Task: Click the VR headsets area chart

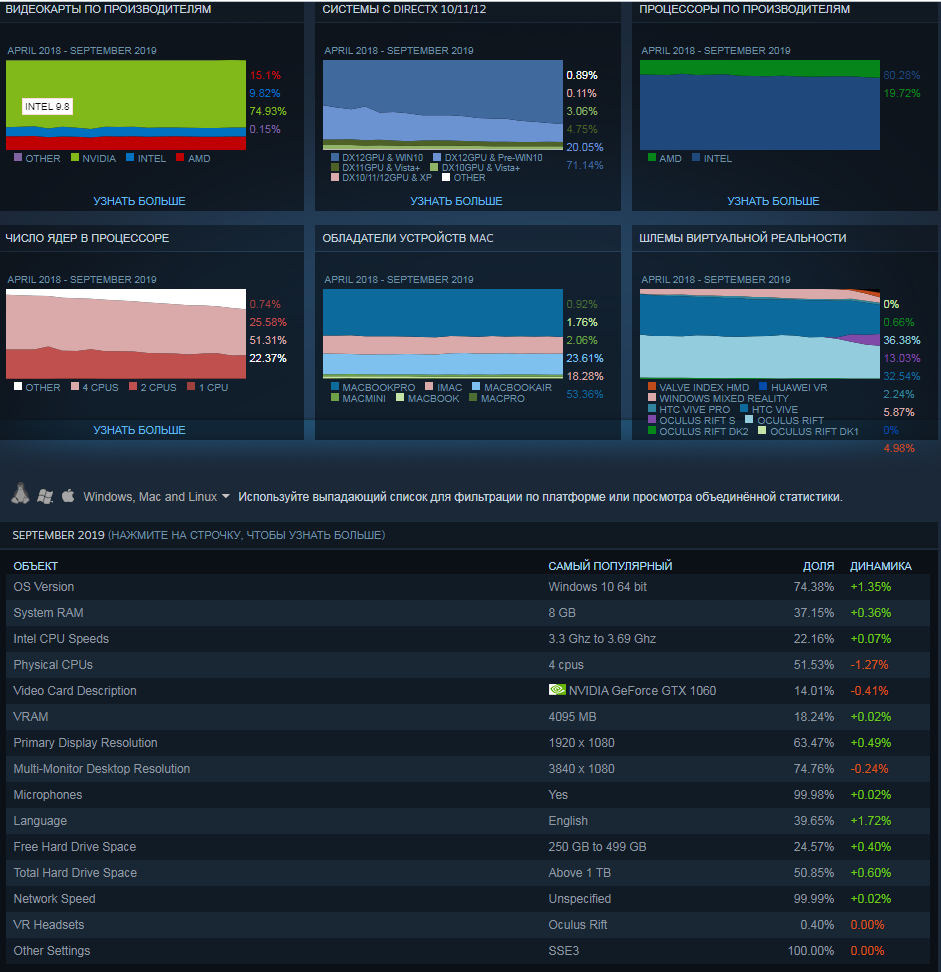Action: click(x=759, y=334)
